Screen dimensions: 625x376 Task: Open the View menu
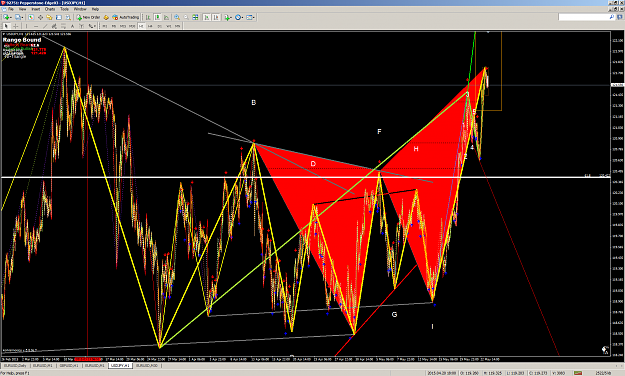[x=22, y=9]
